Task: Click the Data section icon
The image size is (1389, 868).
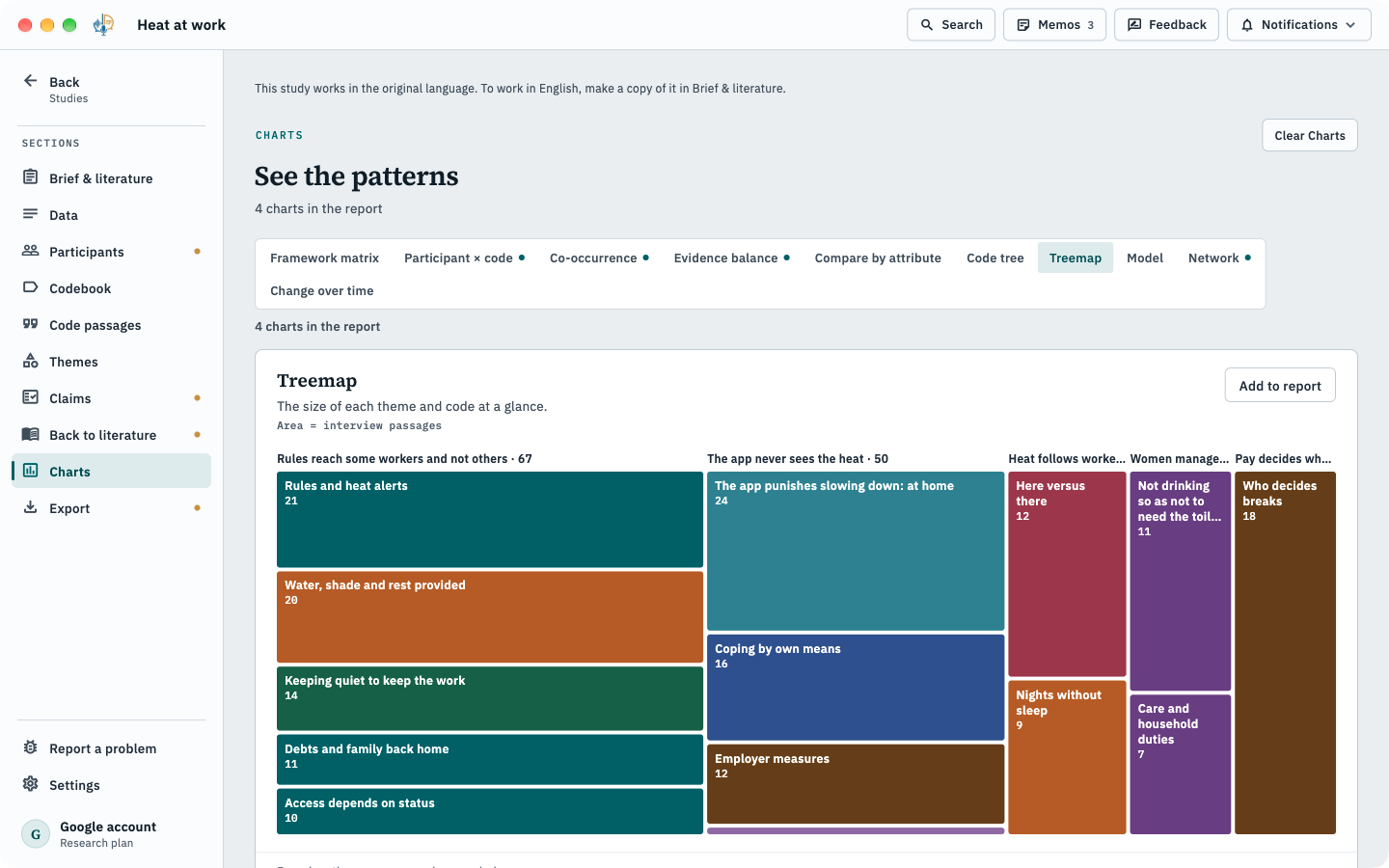Action: click(31, 214)
